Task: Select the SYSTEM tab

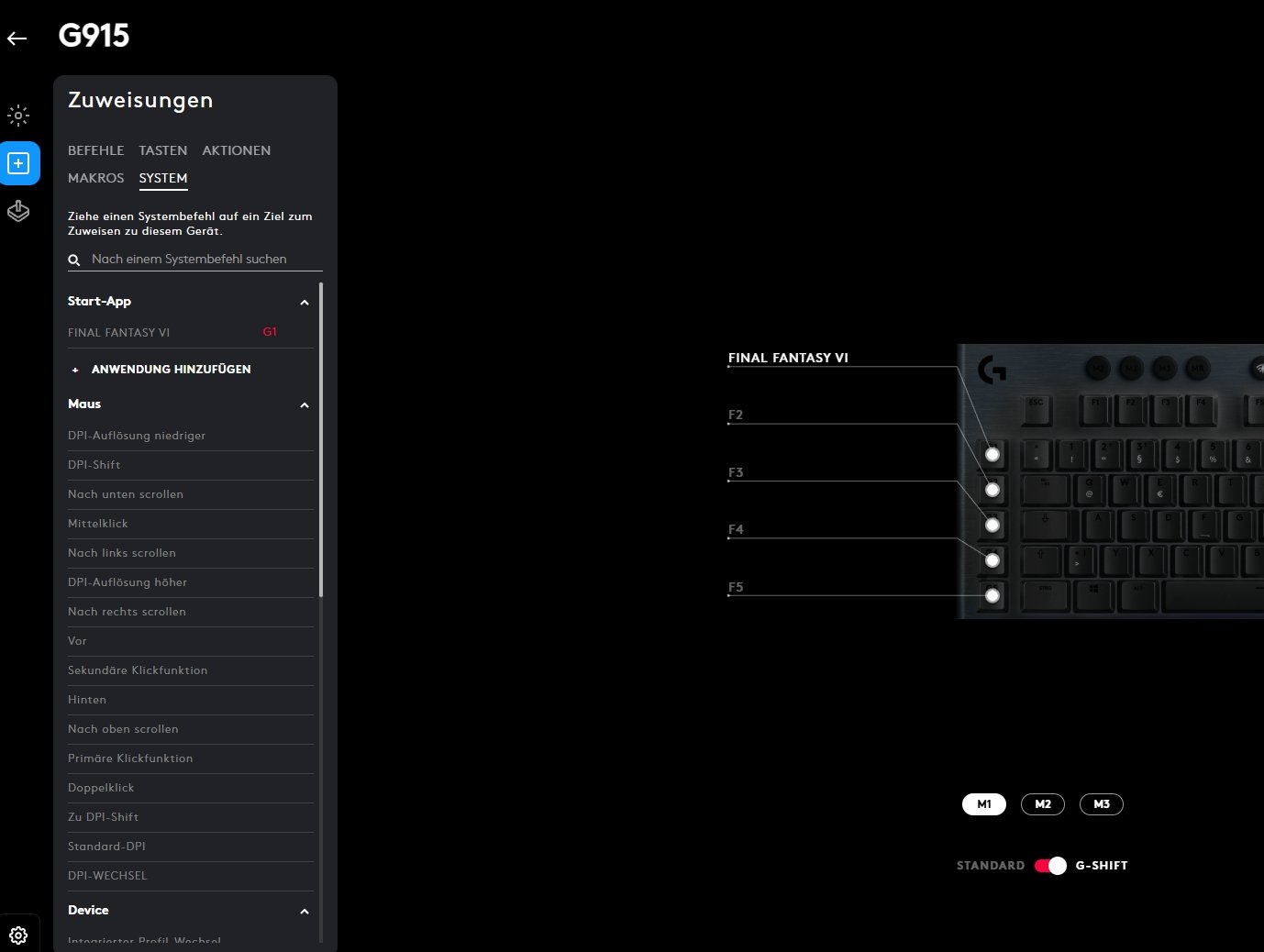Action: click(163, 179)
